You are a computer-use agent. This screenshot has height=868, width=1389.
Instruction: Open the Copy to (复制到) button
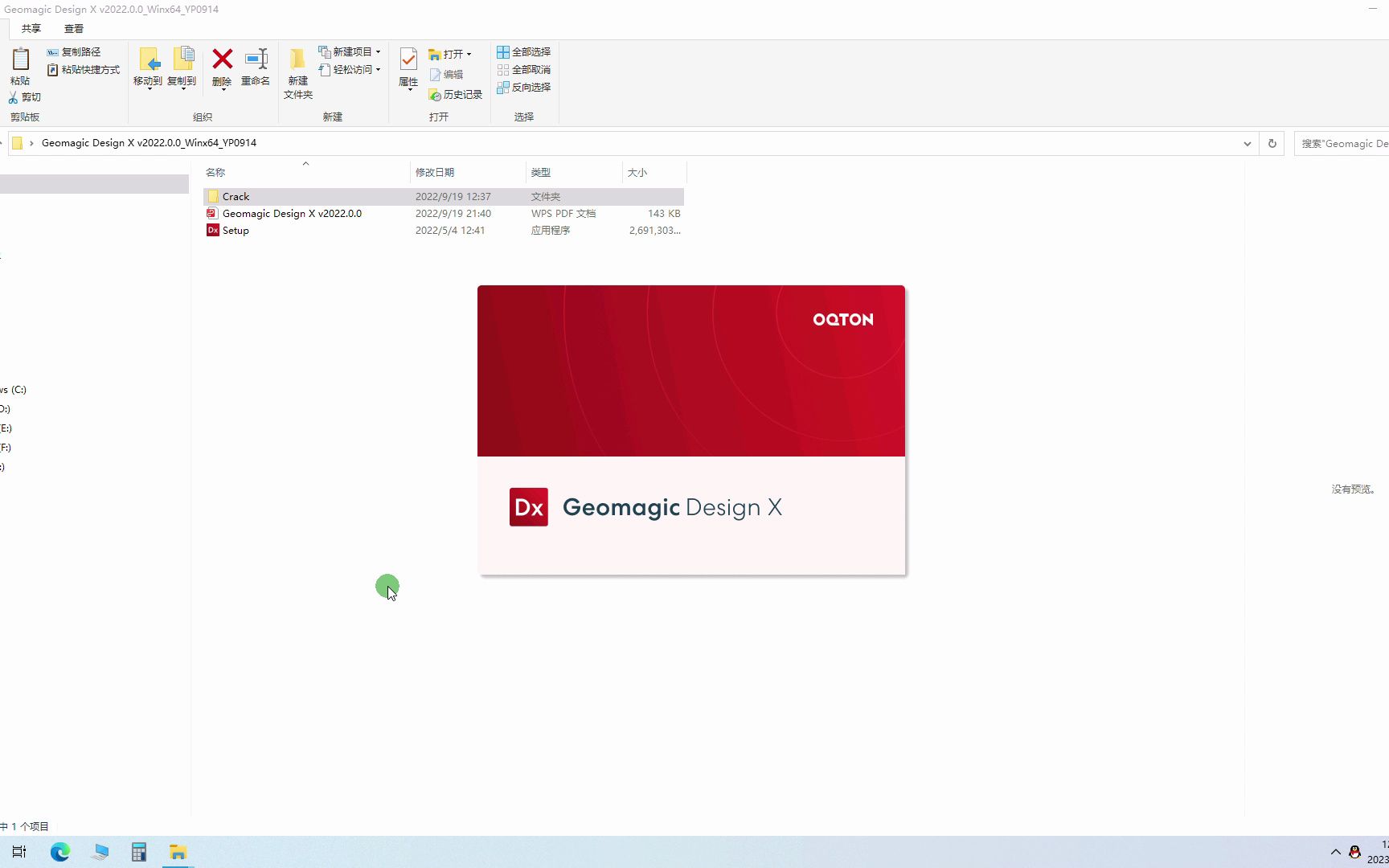pyautogui.click(x=182, y=68)
